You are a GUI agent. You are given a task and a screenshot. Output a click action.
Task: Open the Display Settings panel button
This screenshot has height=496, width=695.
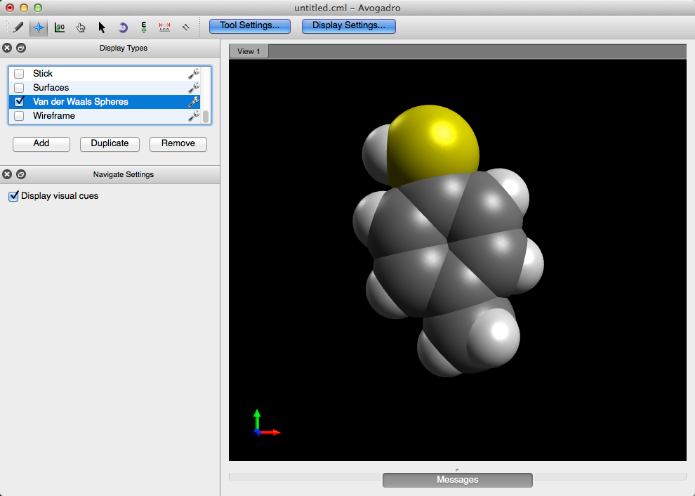[x=348, y=25]
